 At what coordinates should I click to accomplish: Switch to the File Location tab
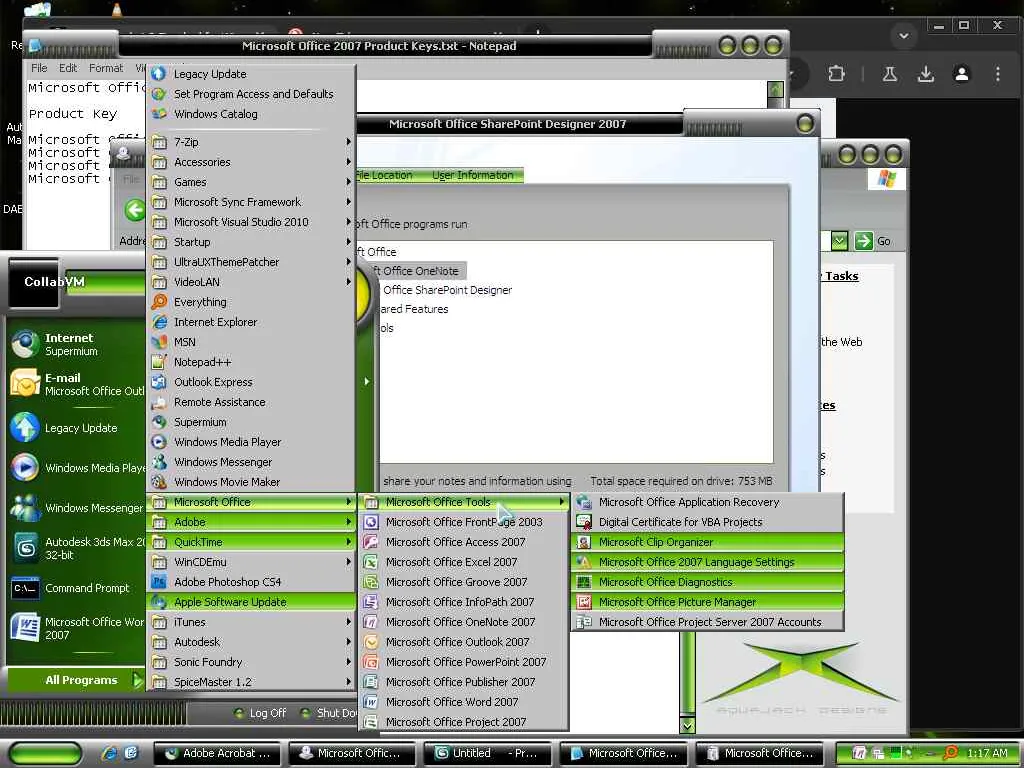pos(385,175)
